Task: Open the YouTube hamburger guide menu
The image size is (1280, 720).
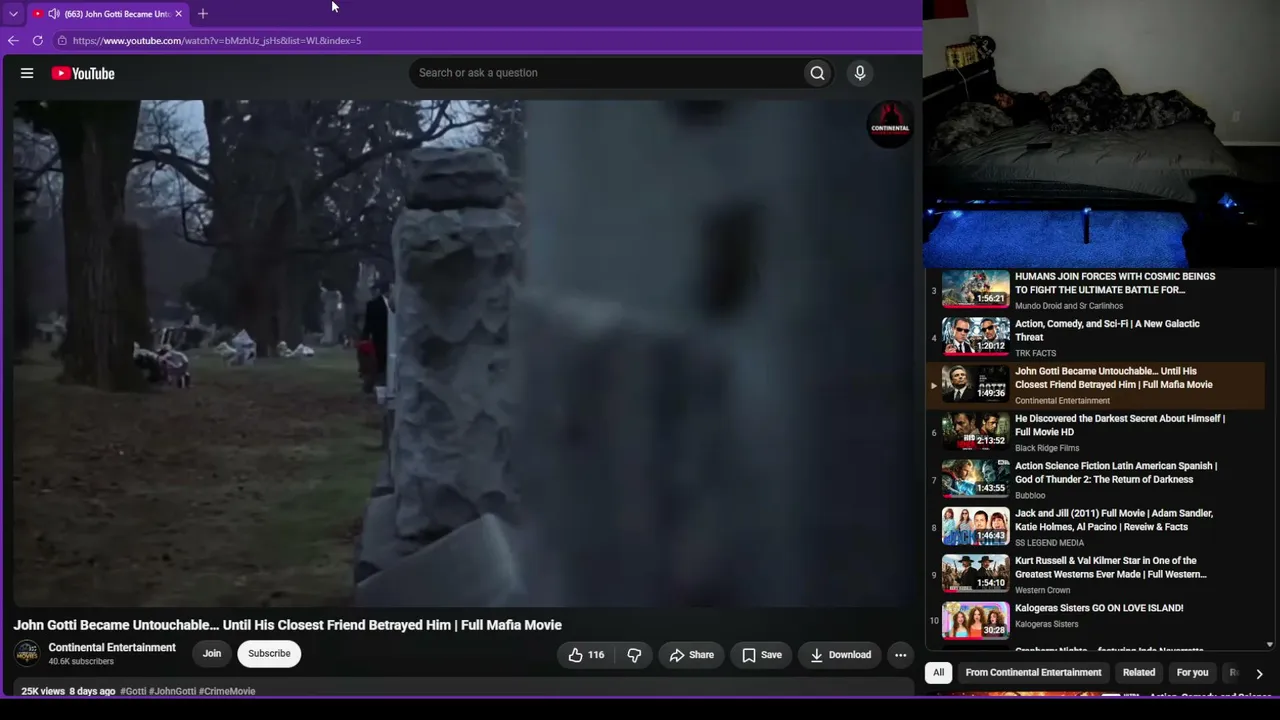Action: click(x=27, y=73)
